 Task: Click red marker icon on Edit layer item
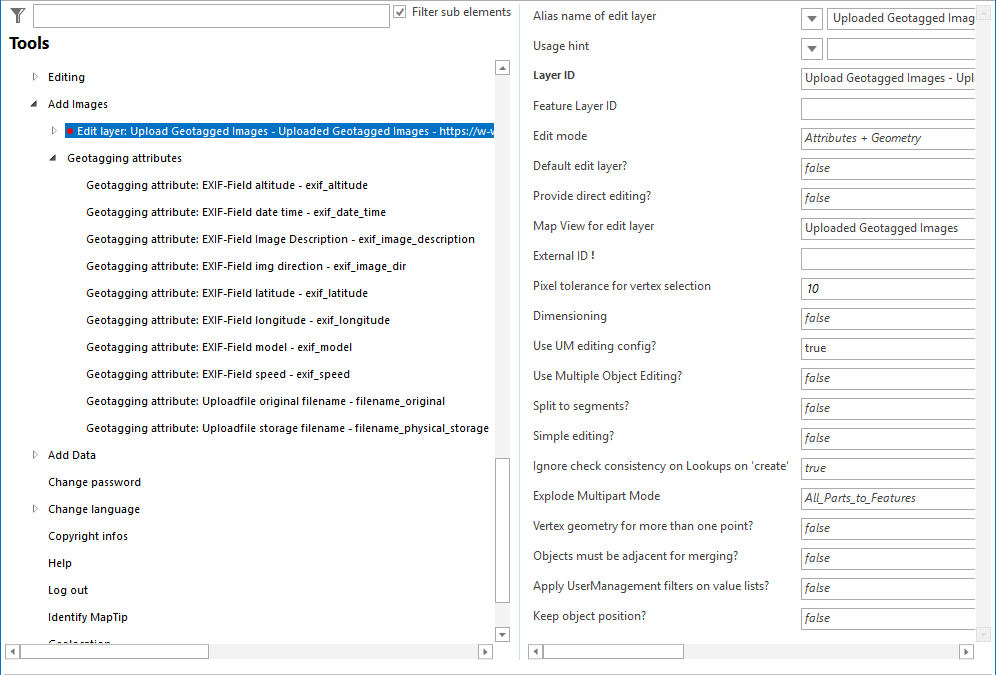(x=70, y=131)
